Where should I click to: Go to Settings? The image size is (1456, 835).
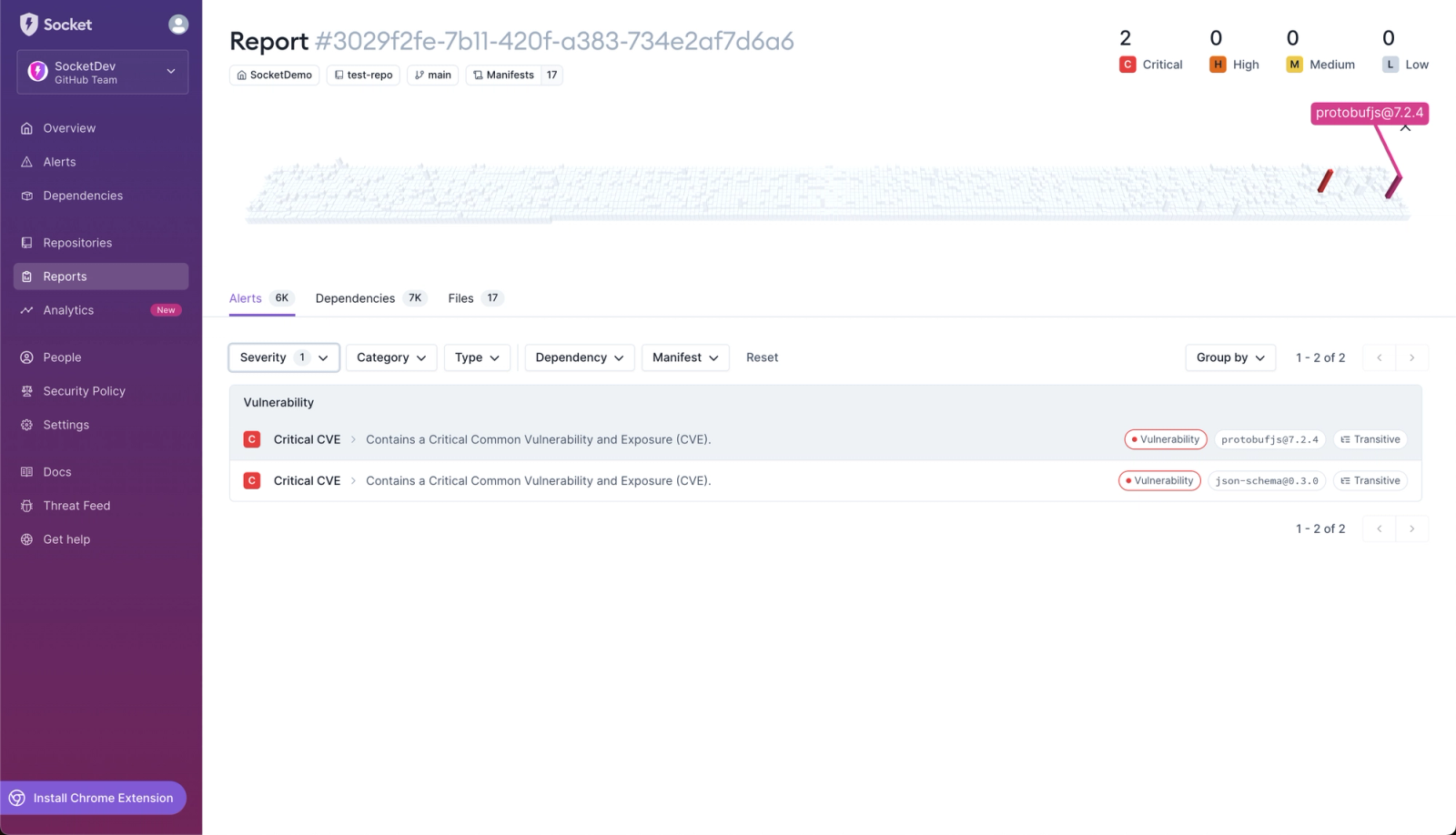66,425
